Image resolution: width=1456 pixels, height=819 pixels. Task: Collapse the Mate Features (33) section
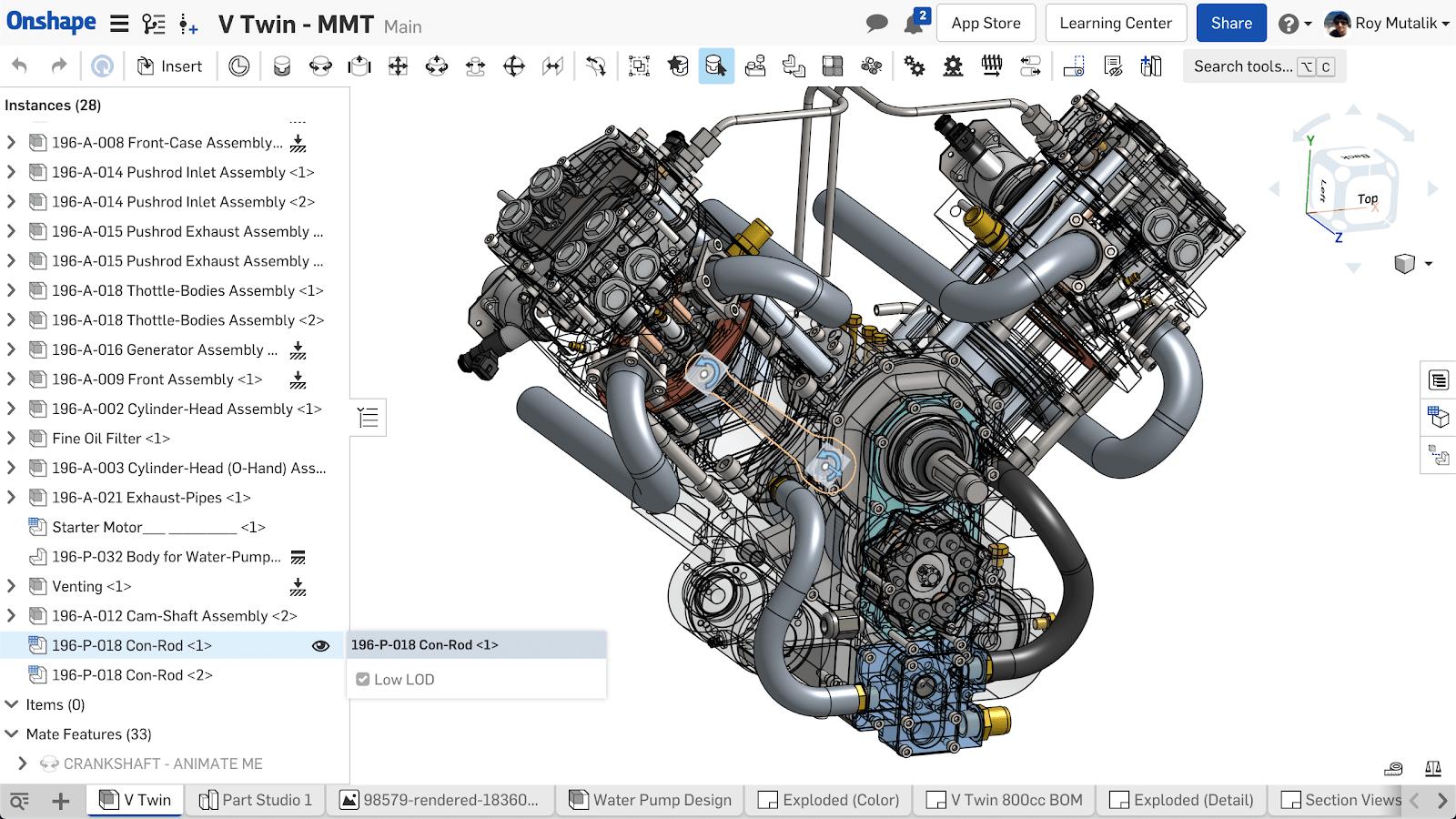12,734
